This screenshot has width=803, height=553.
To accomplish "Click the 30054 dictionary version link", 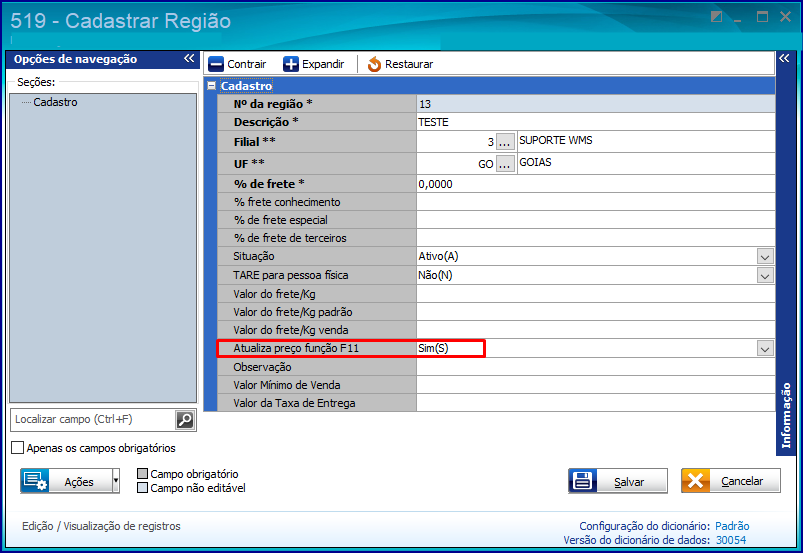I will pyautogui.click(x=731, y=540).
